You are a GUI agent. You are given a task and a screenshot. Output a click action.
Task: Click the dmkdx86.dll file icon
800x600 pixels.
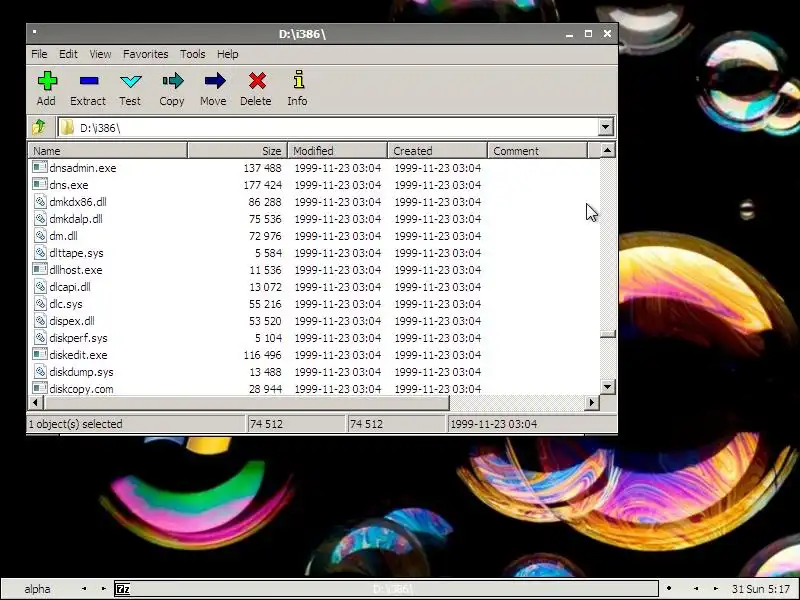[40, 202]
